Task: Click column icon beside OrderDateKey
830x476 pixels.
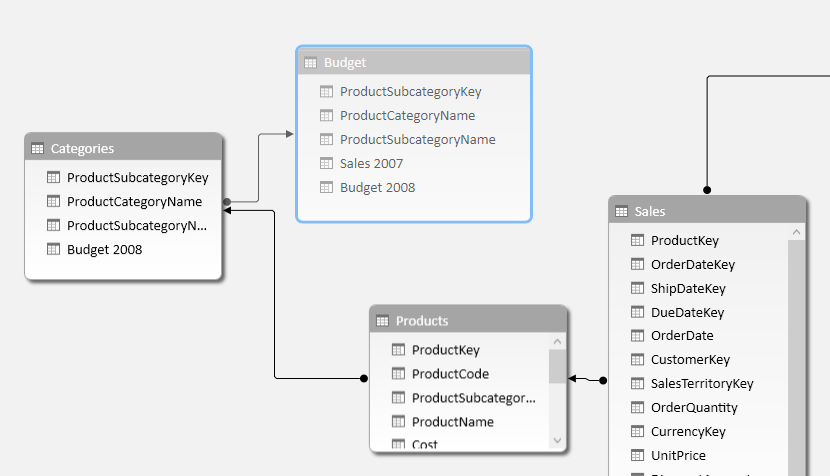Action: (637, 264)
